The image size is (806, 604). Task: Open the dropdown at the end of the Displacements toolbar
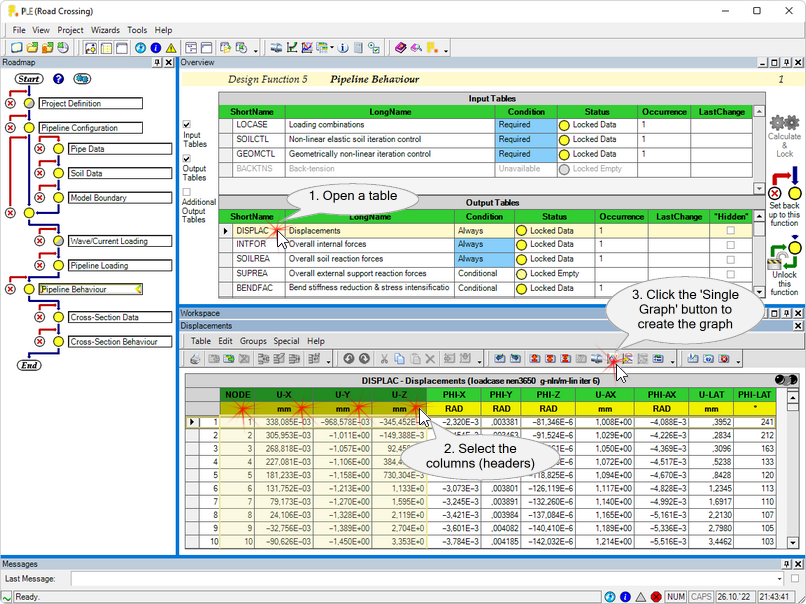673,362
